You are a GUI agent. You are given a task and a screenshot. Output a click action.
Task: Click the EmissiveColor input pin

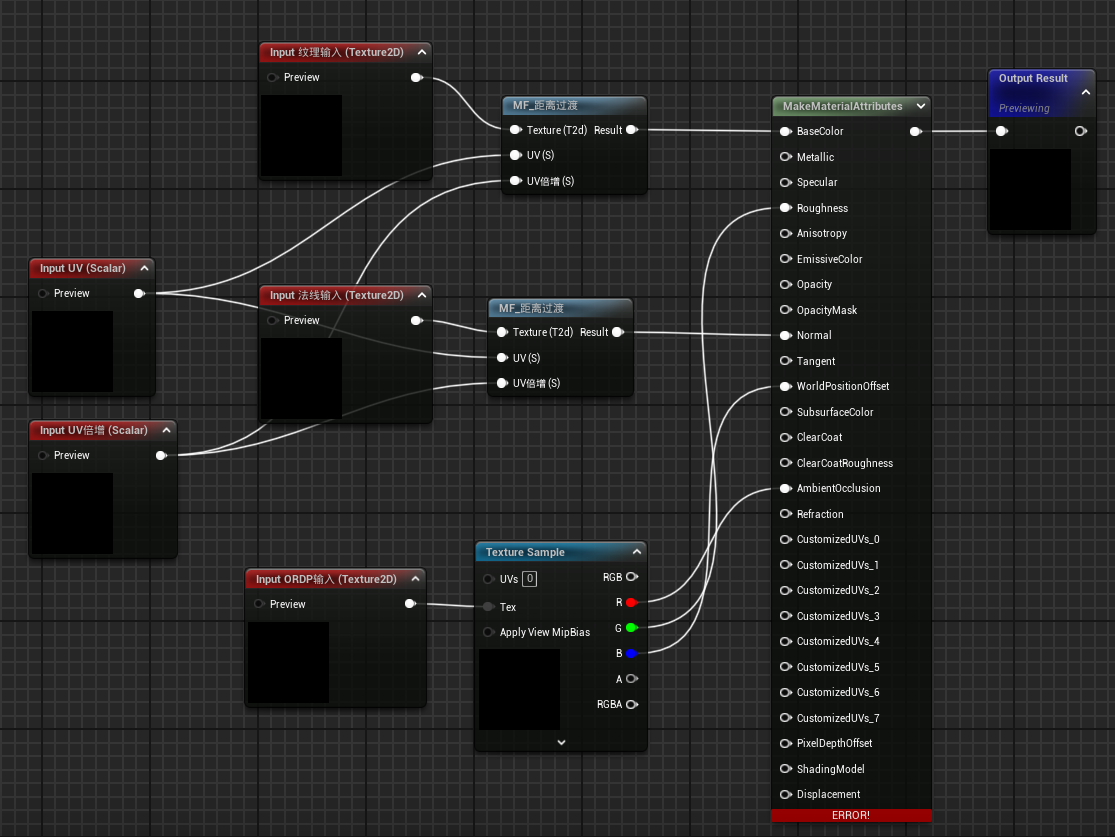(x=786, y=259)
